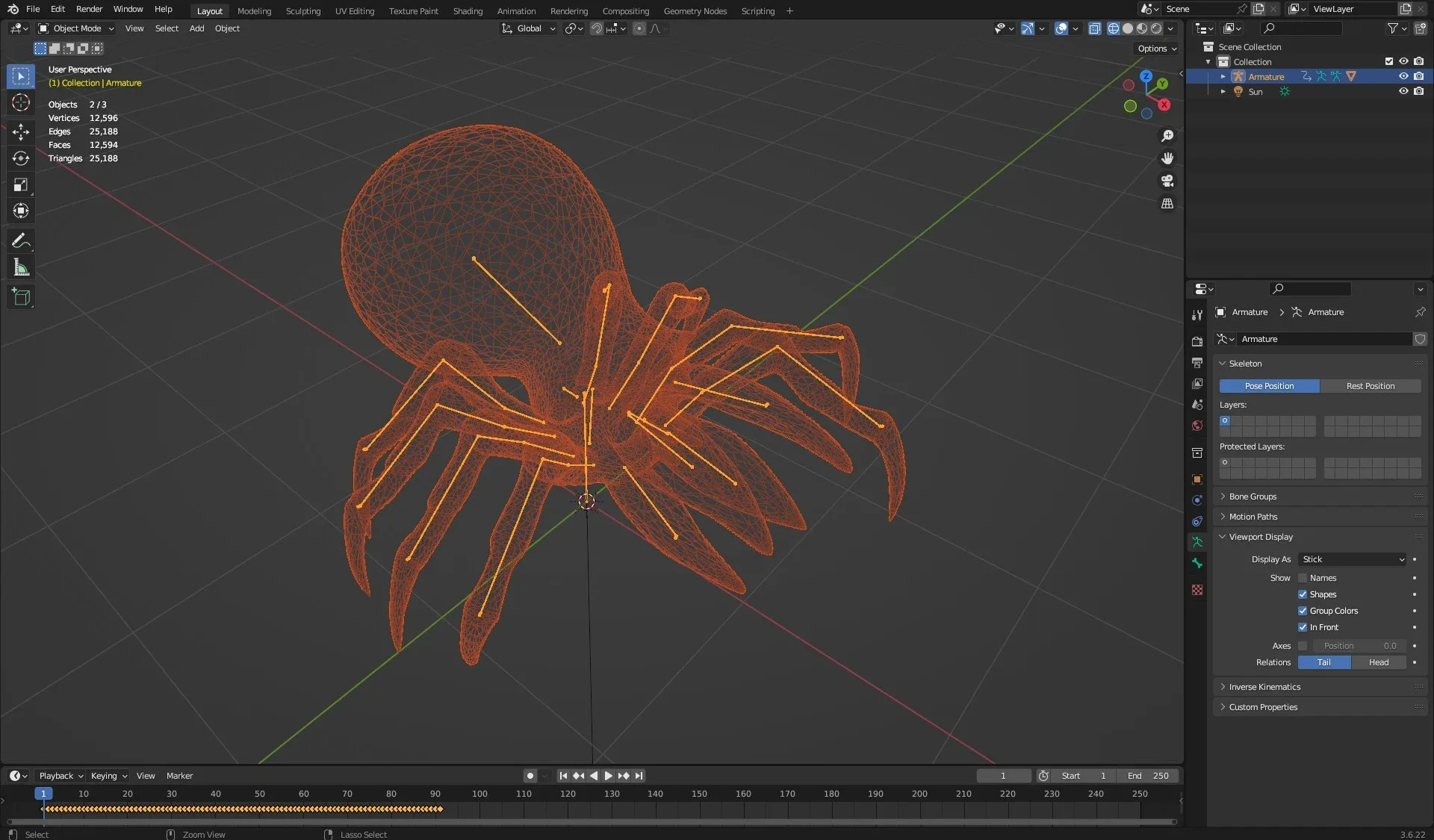Enable the Names checkbox under Show
The height and width of the screenshot is (840, 1434).
[x=1303, y=578]
